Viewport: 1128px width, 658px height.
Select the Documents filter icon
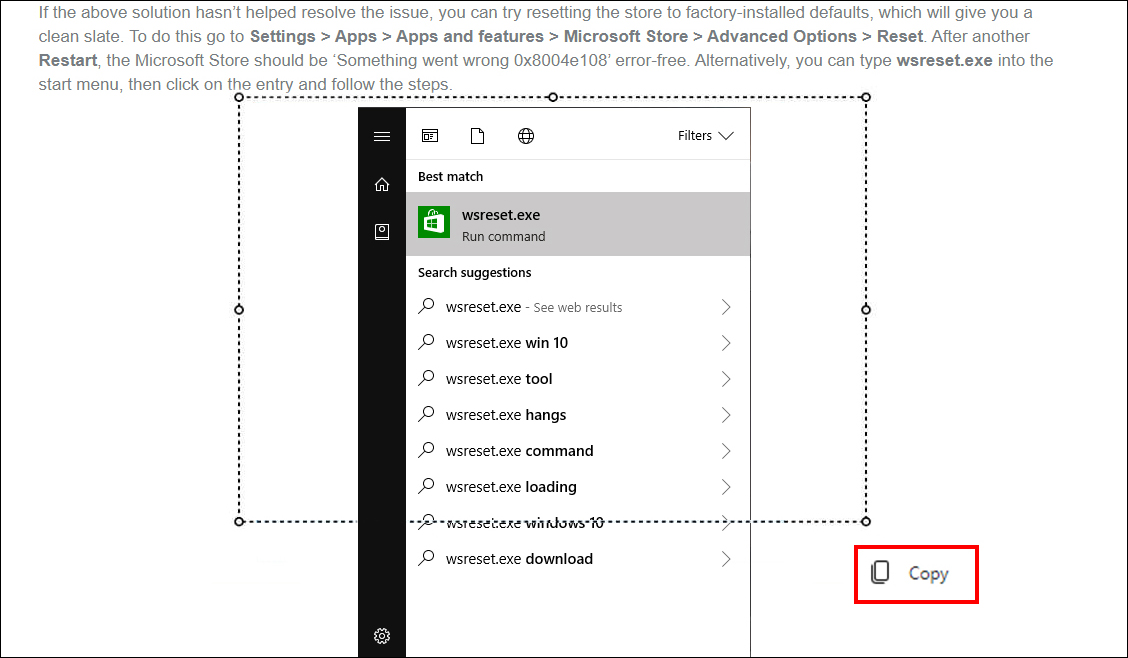(477, 136)
